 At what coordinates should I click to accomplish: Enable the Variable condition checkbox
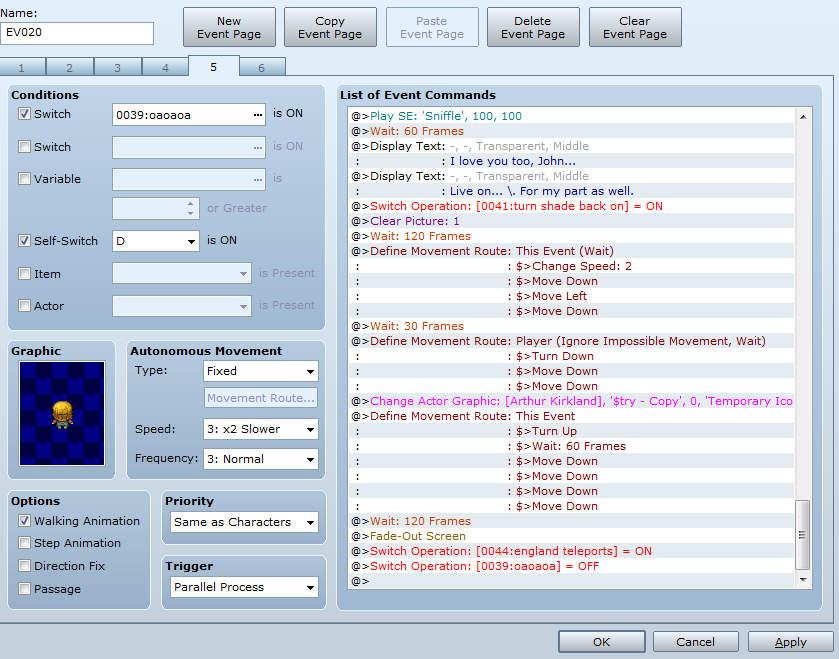[x=25, y=179]
